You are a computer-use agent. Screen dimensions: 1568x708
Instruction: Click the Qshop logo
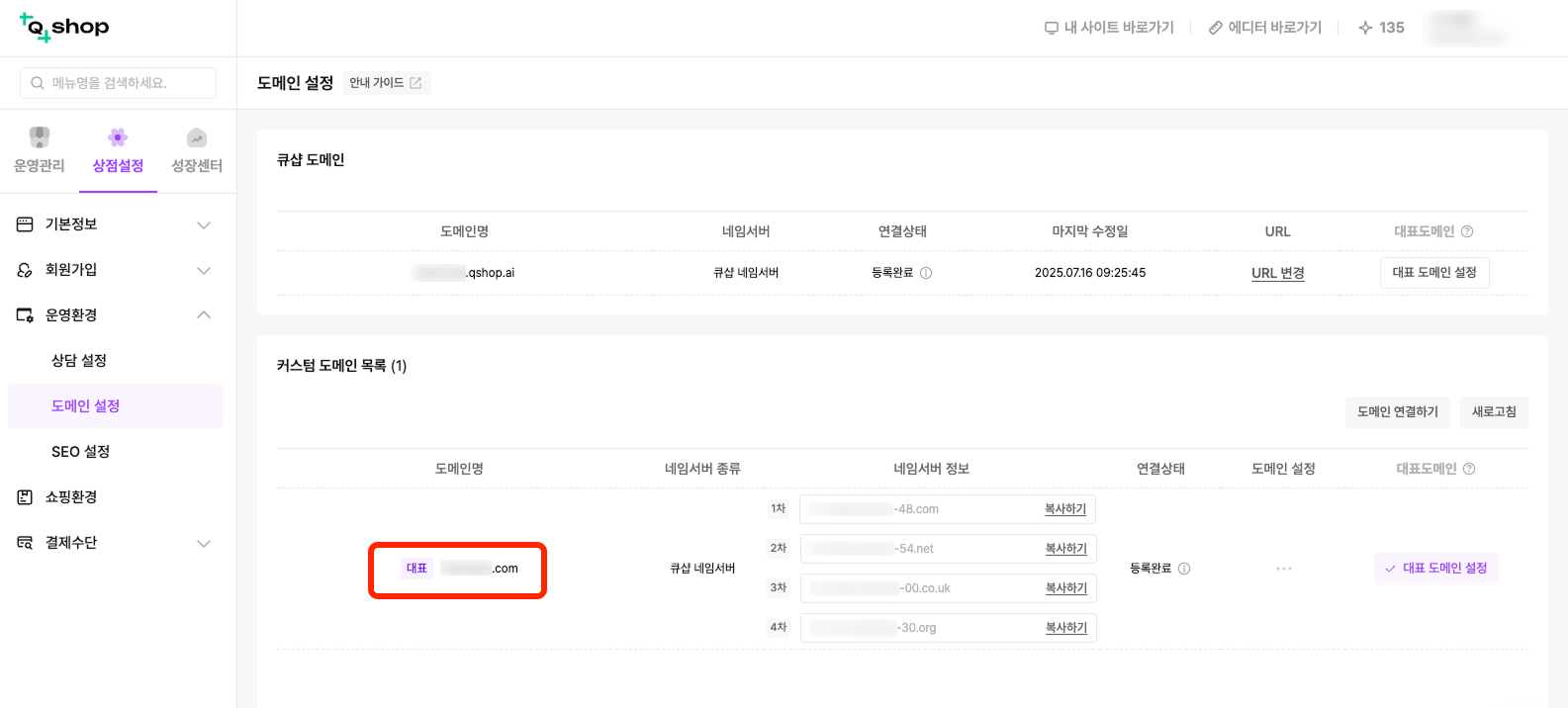[64, 28]
